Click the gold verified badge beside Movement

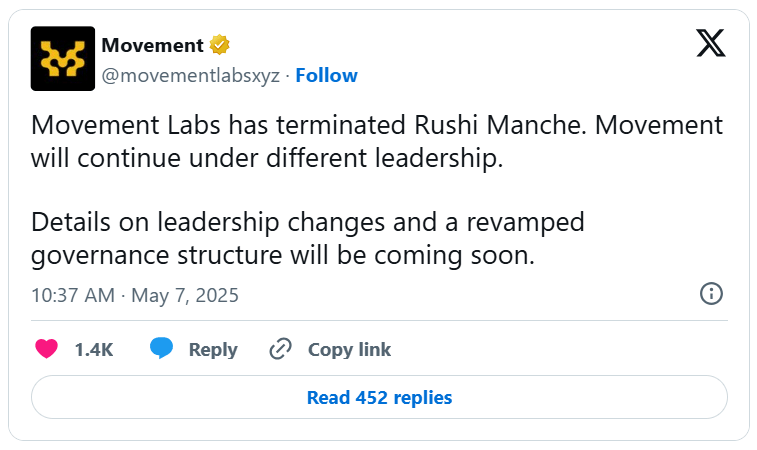(x=221, y=46)
